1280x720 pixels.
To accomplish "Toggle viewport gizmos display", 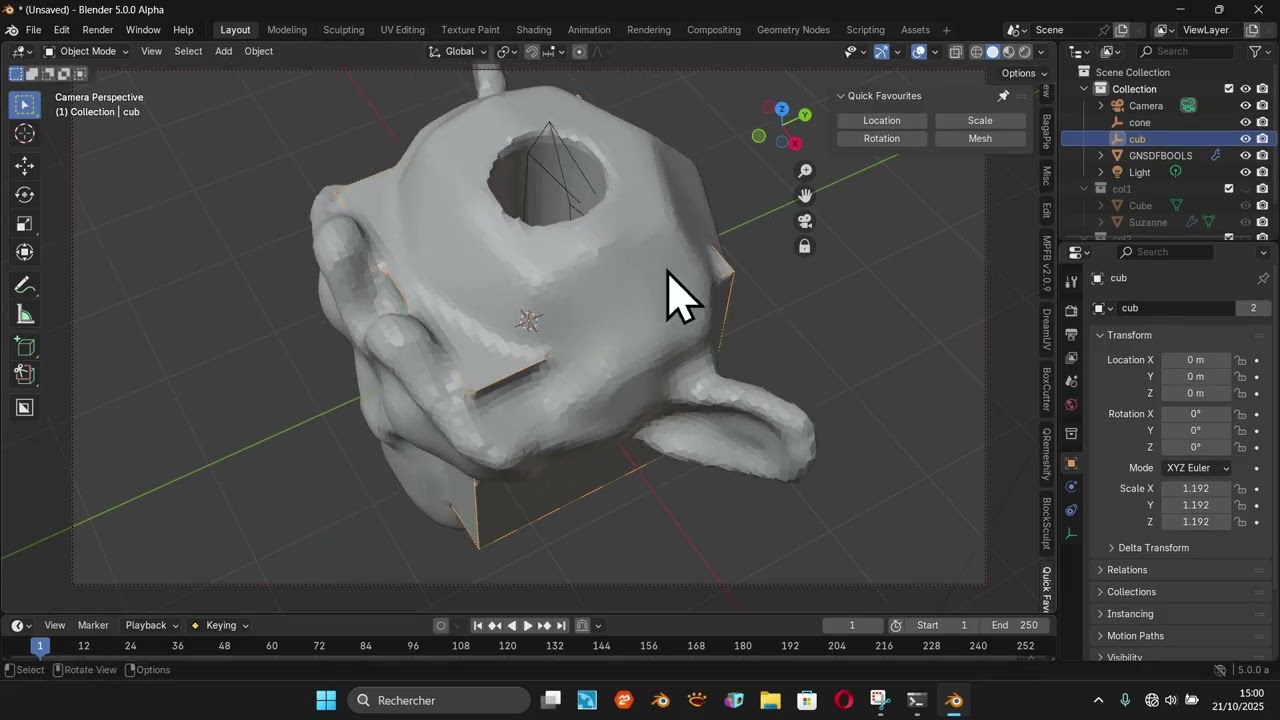I will tap(881, 52).
